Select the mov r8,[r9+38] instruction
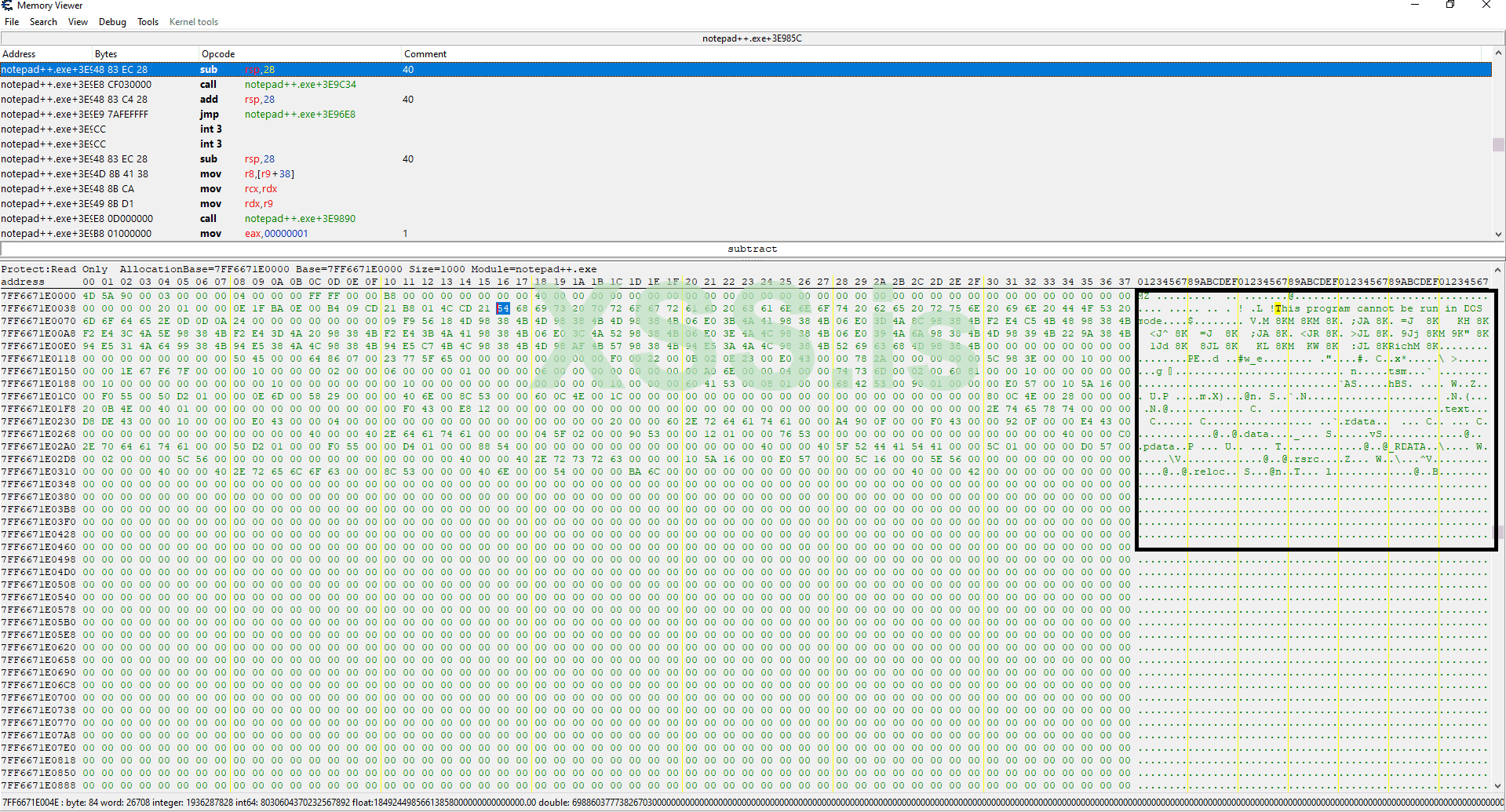Viewport: 1506px width, 812px height. (746, 174)
